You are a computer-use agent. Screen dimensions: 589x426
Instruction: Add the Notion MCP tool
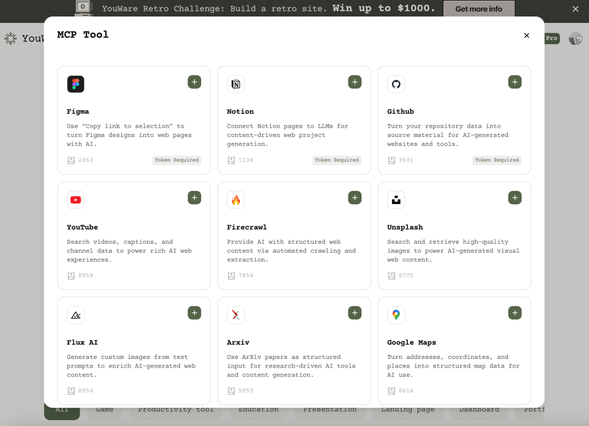click(355, 82)
